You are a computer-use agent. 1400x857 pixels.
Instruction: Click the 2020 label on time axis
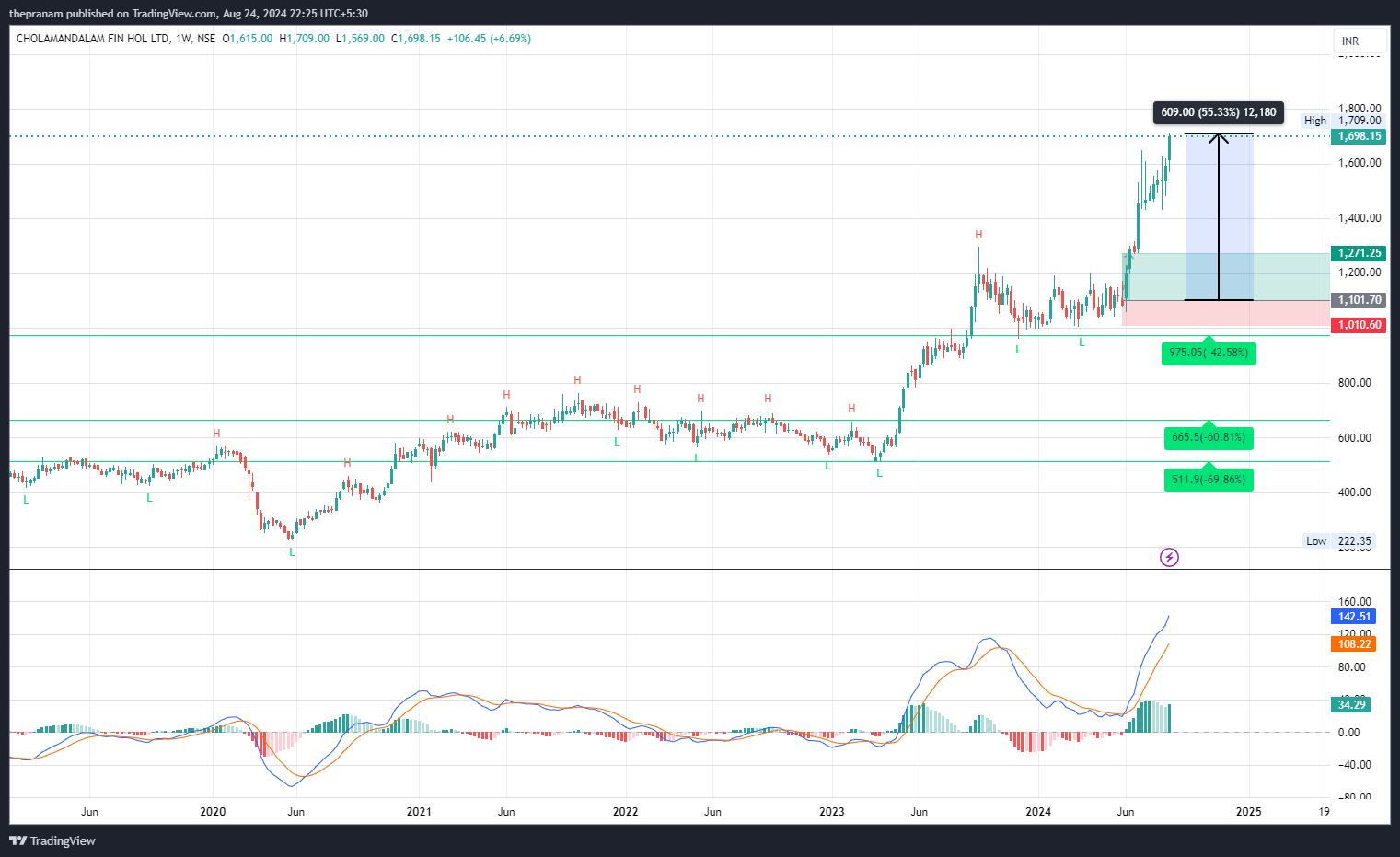pos(213,812)
